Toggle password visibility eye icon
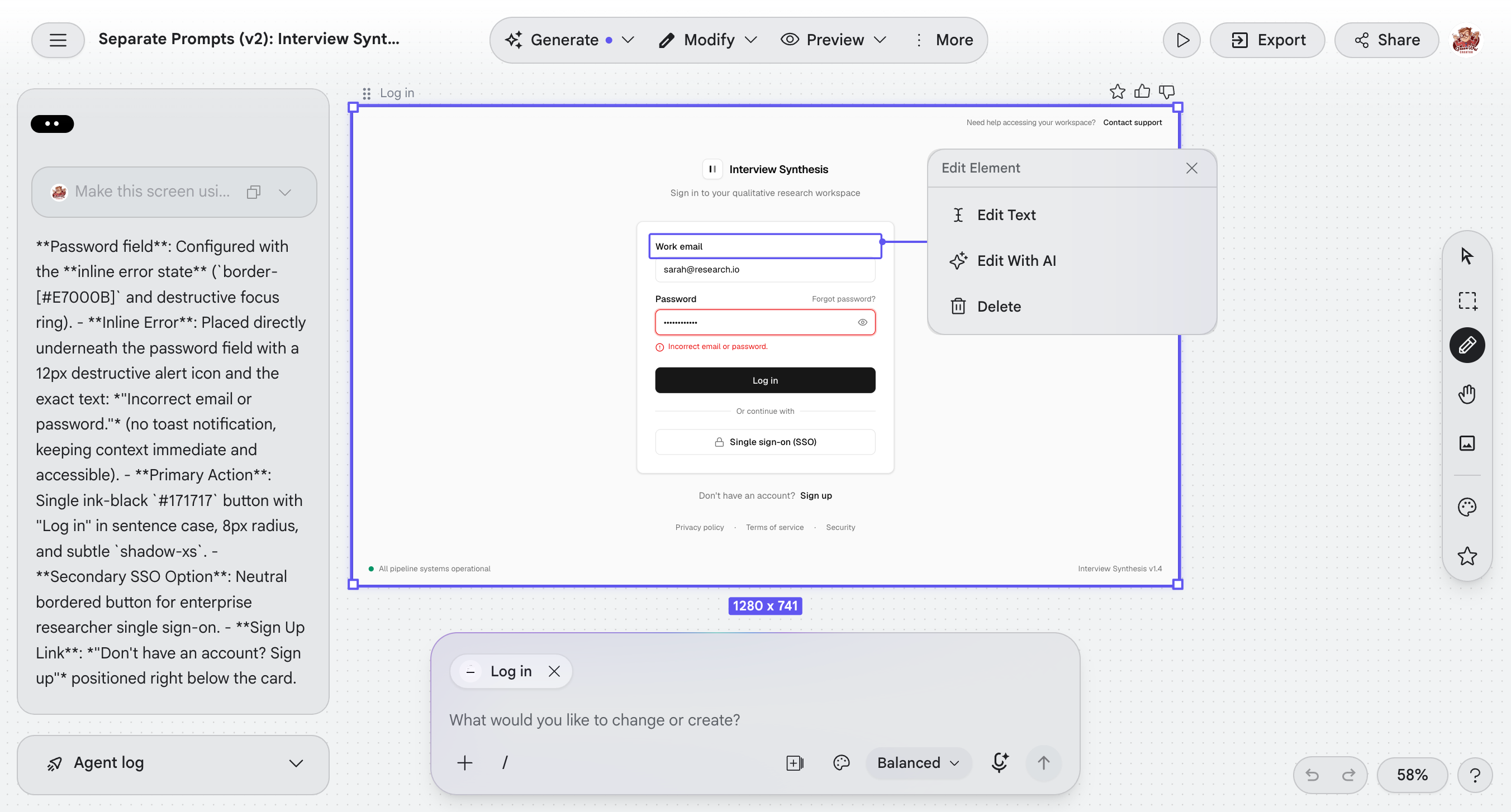1511x812 pixels. [x=862, y=322]
